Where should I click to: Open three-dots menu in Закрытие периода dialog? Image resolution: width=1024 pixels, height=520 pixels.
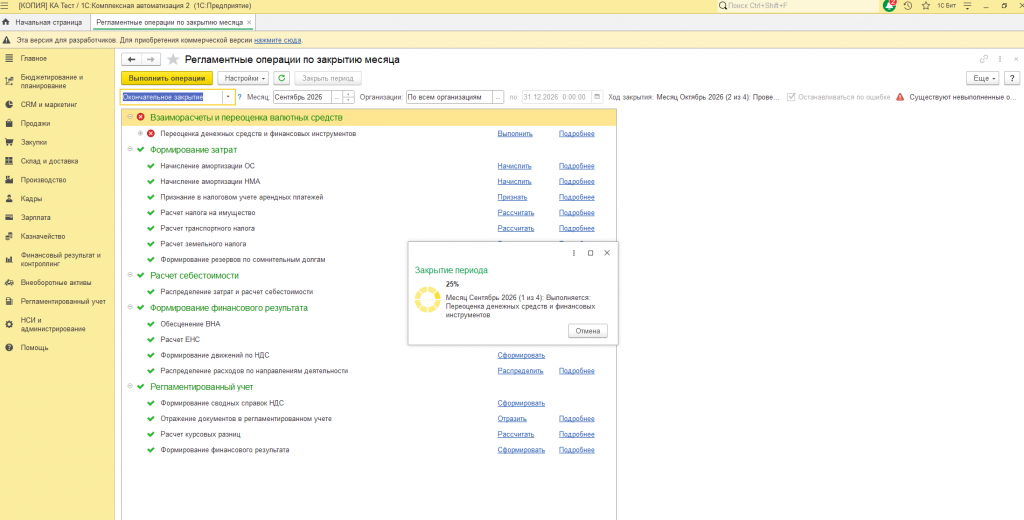click(574, 253)
